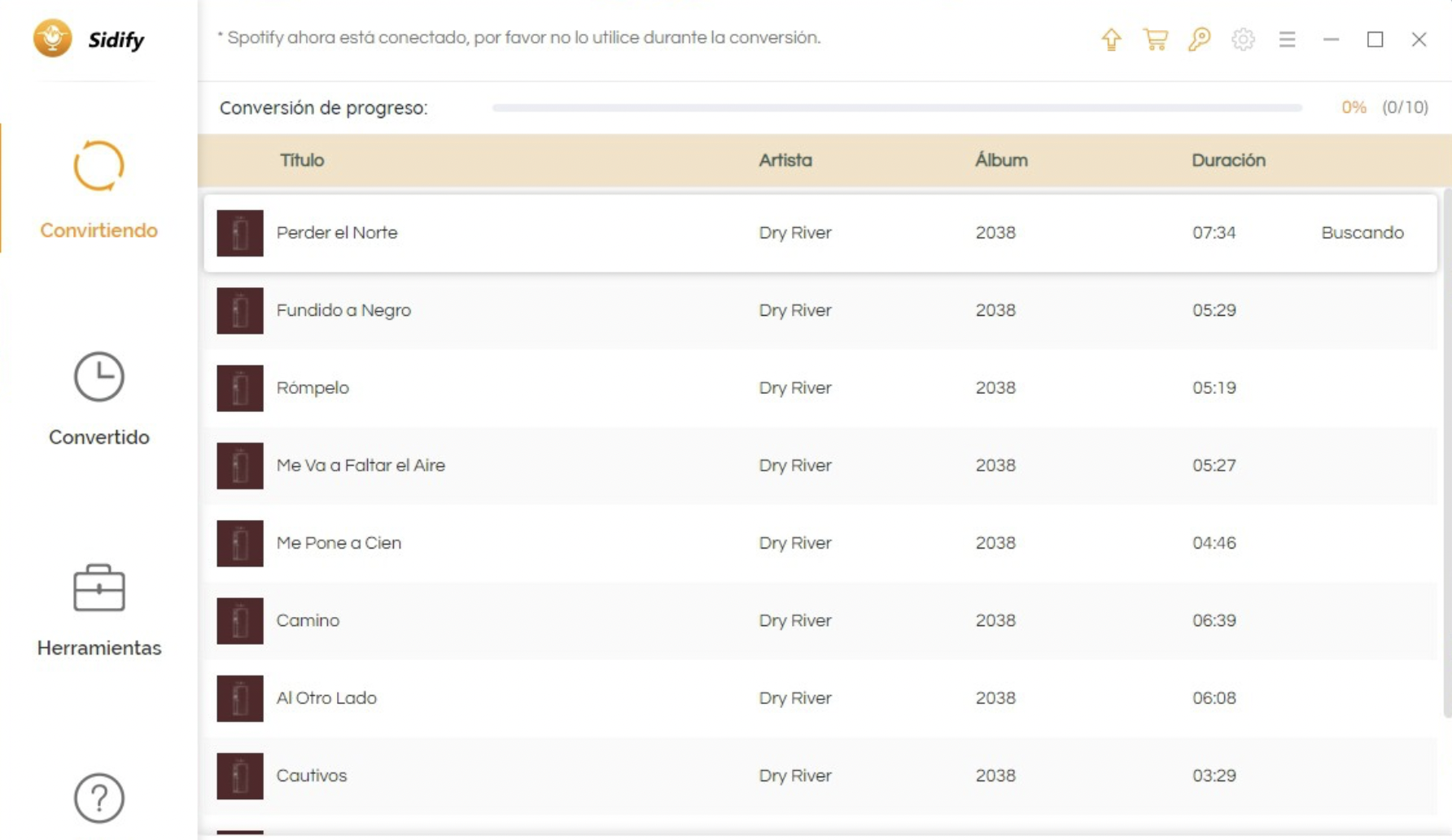This screenshot has width=1452, height=840.
Task: Click the upgrade arrow icon
Action: click(1112, 38)
